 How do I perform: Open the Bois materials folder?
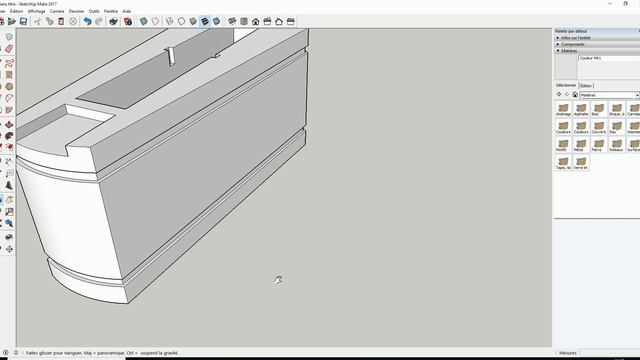[599, 109]
